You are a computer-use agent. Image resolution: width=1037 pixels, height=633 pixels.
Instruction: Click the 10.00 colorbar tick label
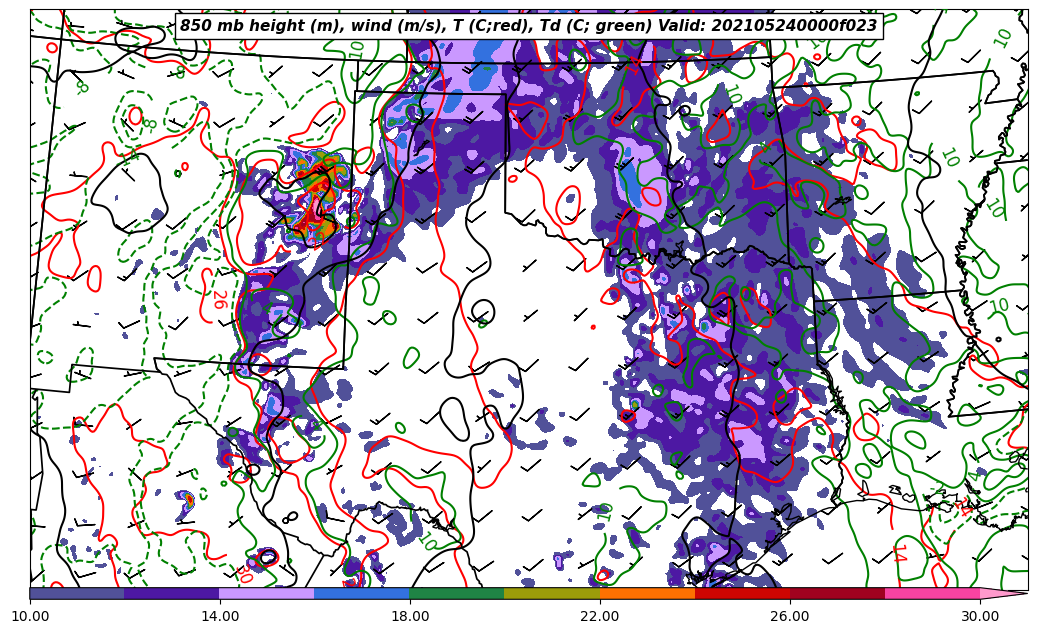[30, 616]
